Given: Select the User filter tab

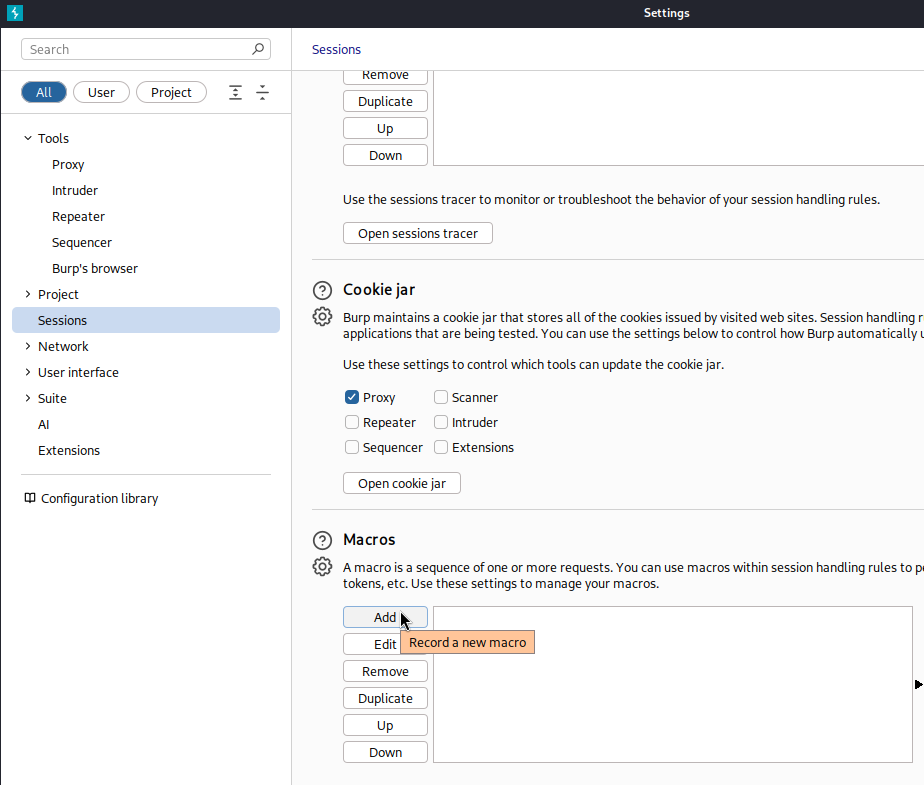Looking at the screenshot, I should coord(101,93).
